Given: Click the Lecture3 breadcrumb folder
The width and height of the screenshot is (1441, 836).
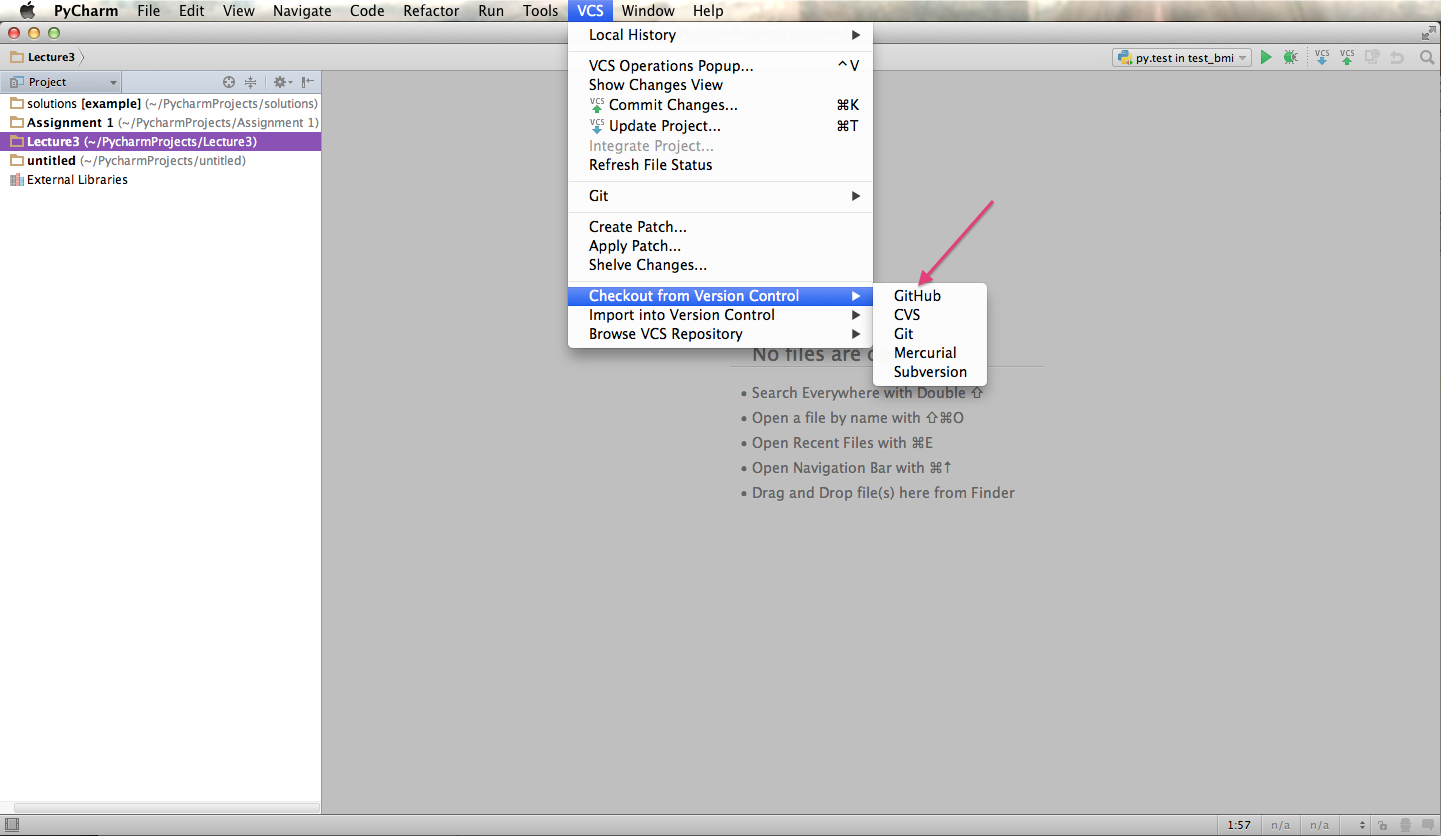Looking at the screenshot, I should pyautogui.click(x=43, y=57).
